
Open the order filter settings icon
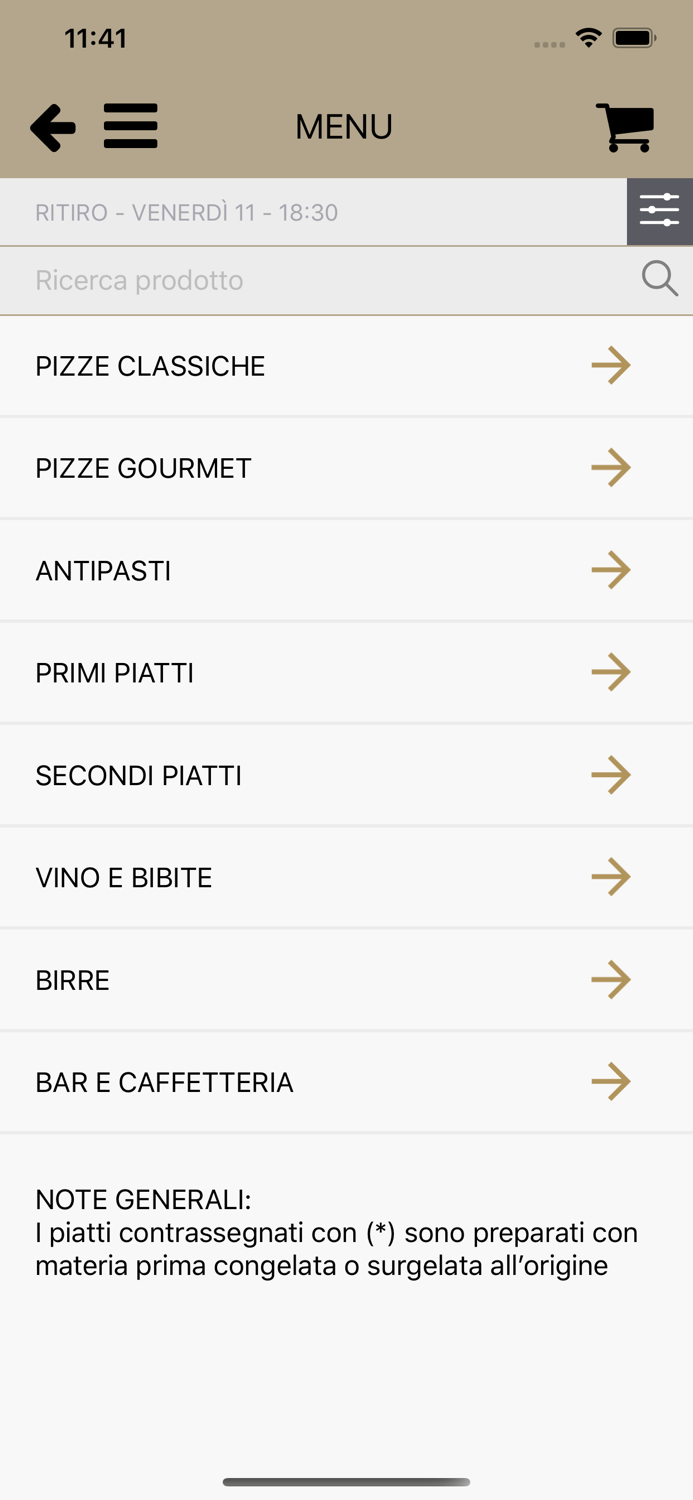pos(659,211)
